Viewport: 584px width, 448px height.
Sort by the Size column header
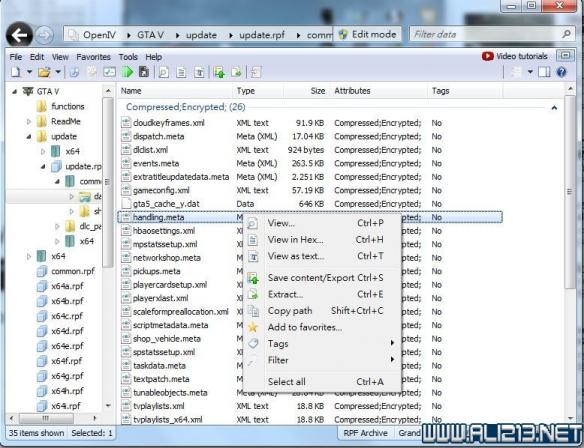click(318, 90)
